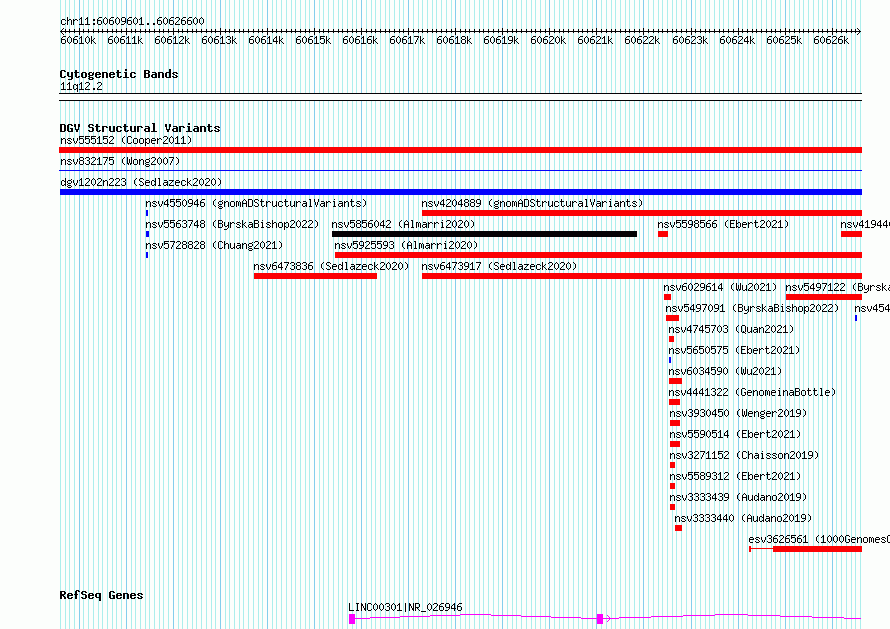Click the nsv5563748 (ByrskaBishop2022) label

pos(232,224)
